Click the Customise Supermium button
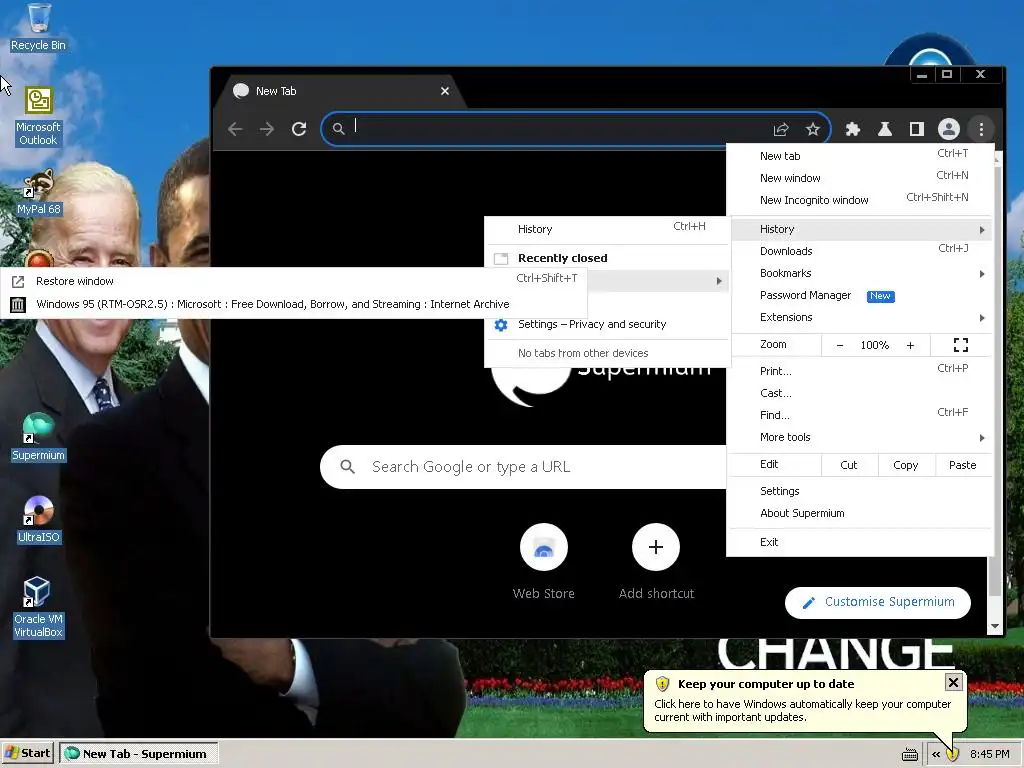1024x768 pixels. tap(878, 602)
